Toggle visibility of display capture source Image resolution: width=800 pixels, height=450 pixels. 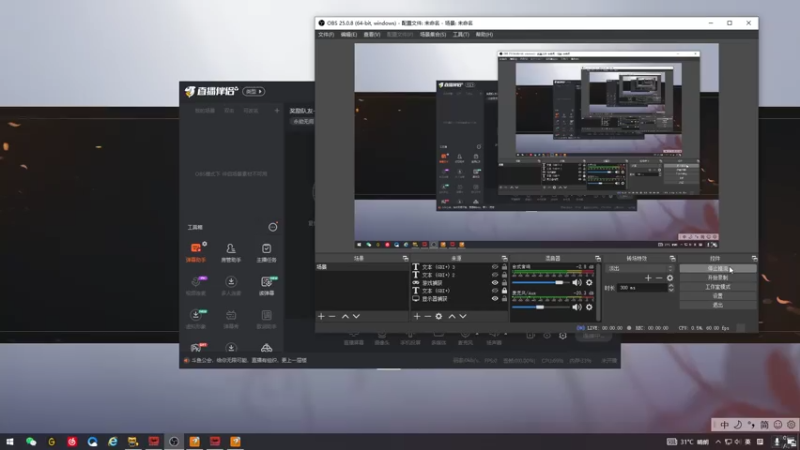pyautogui.click(x=494, y=298)
